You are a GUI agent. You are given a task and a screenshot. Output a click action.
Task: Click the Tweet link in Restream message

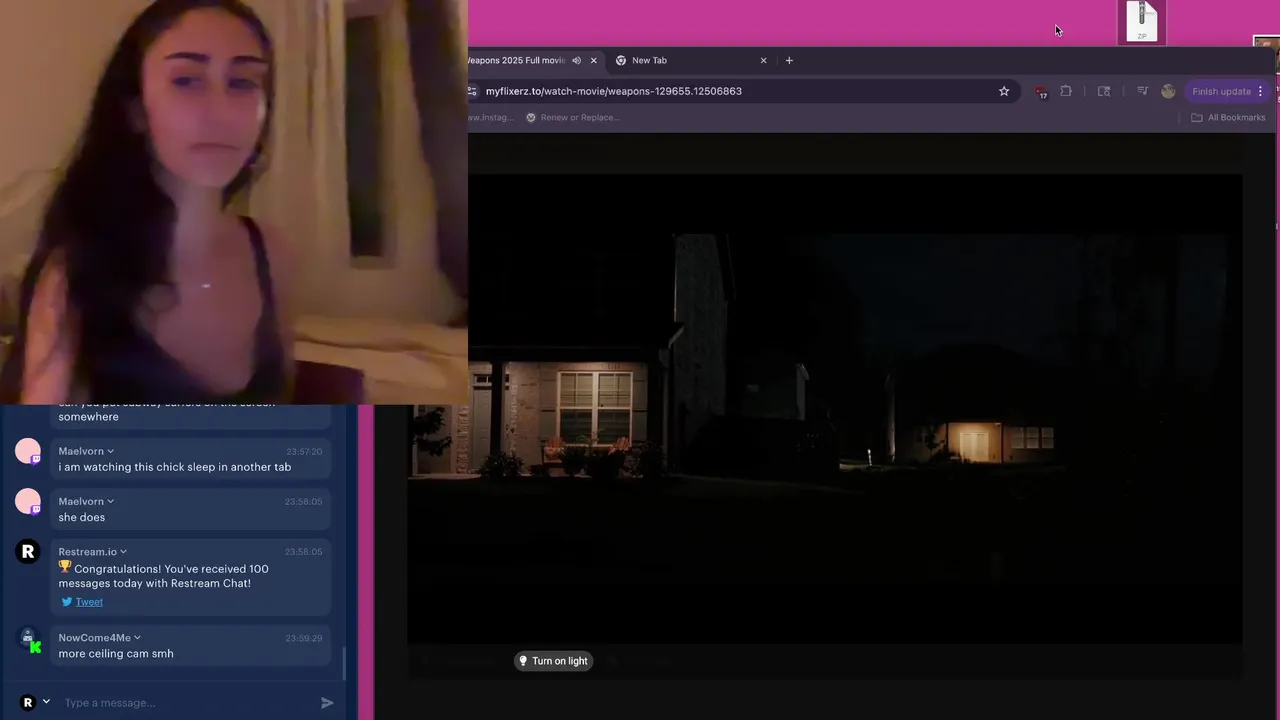(x=89, y=602)
